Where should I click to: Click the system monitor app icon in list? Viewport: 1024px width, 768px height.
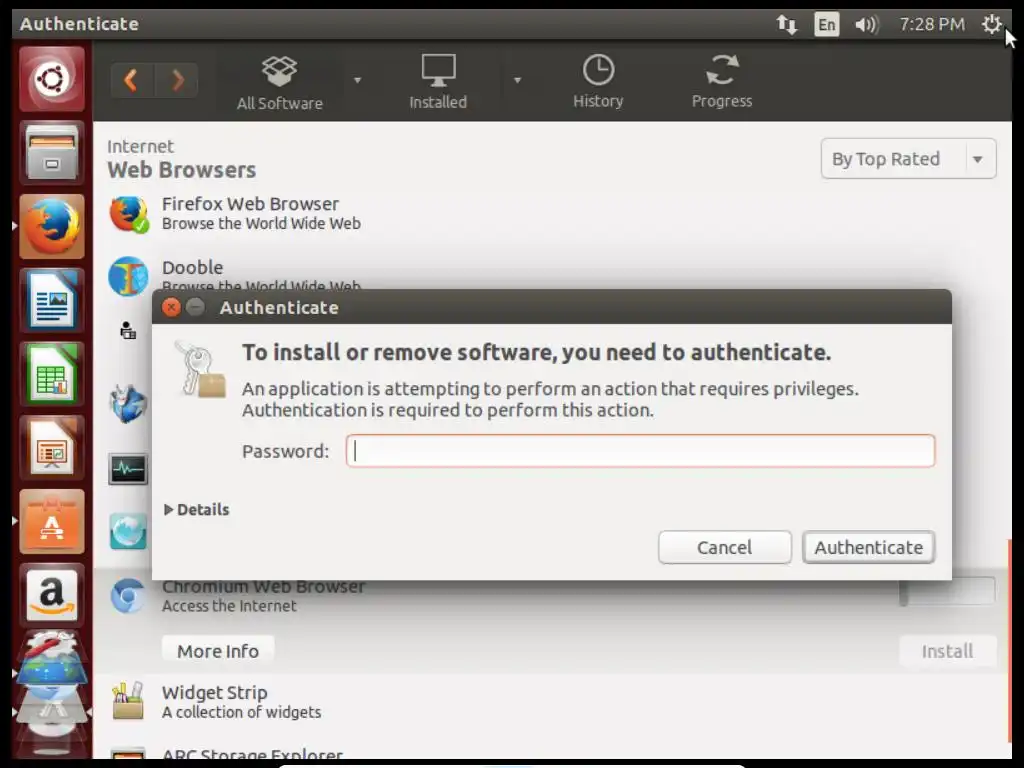[128, 469]
